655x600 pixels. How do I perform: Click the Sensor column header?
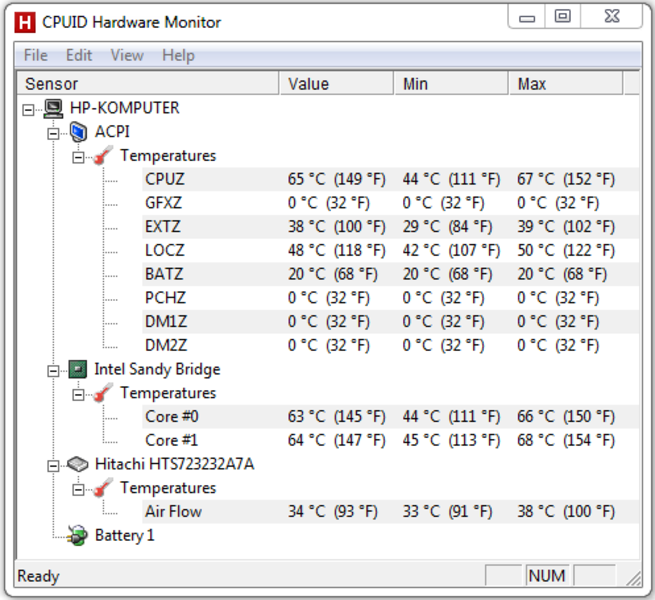[x=148, y=84]
